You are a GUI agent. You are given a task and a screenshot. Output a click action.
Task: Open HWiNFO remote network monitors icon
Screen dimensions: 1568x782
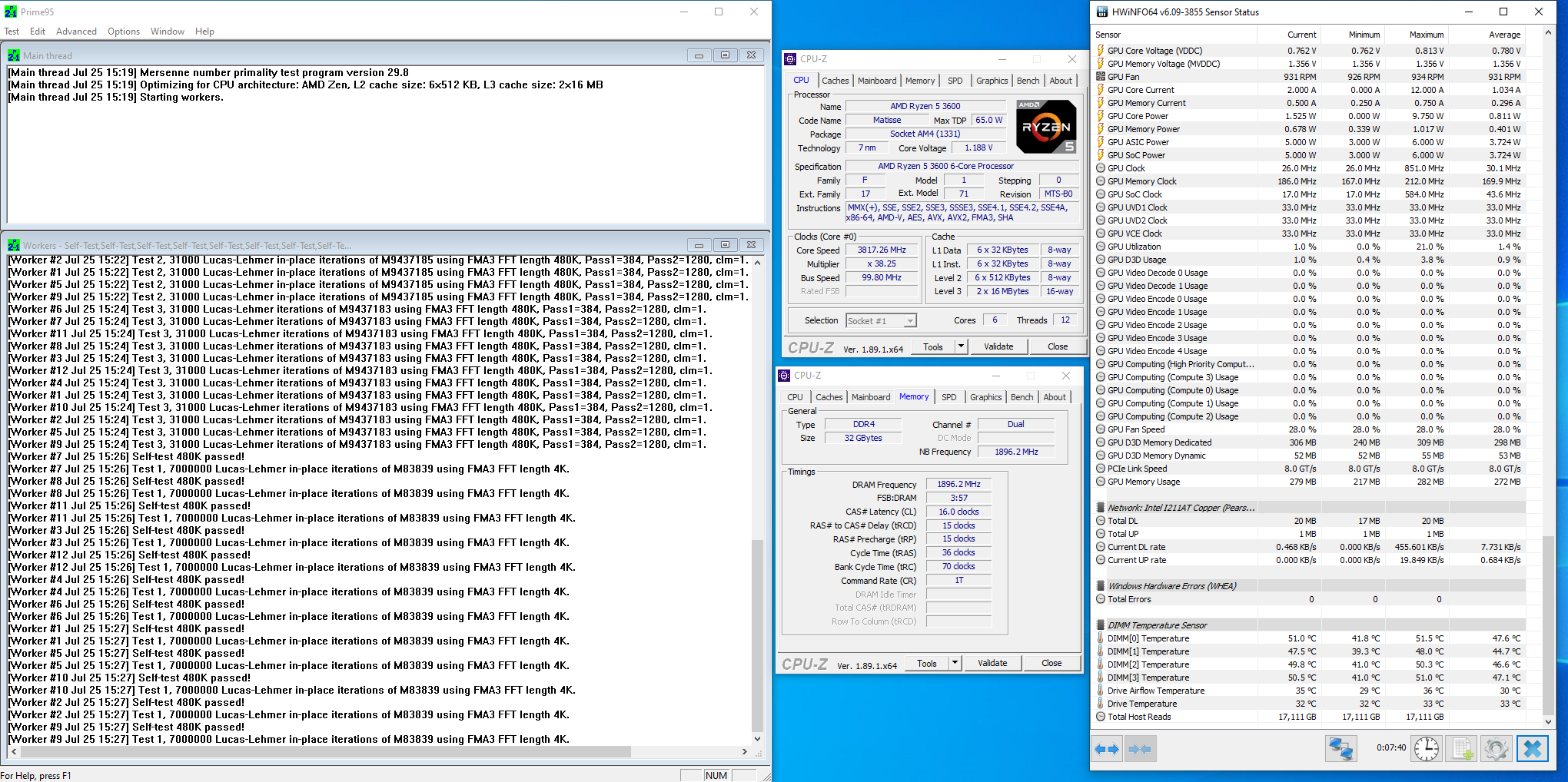1341,749
